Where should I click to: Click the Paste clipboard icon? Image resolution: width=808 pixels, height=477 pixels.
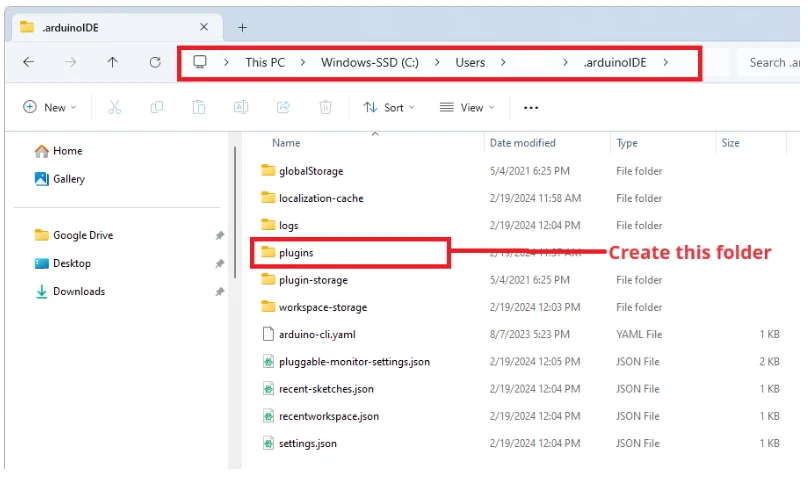199,107
